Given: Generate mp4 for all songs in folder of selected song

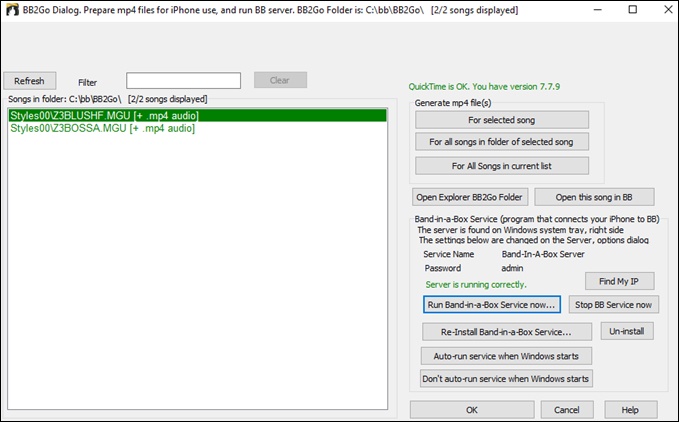Looking at the screenshot, I should point(502,142).
